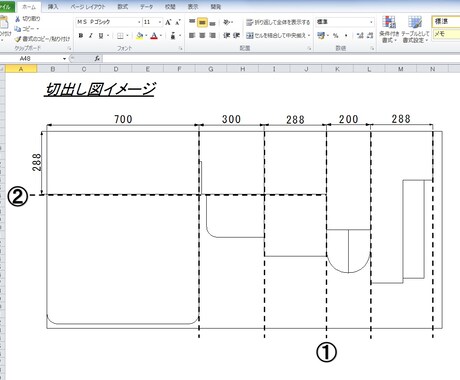
Task: Click the select-all corner of the sheet
Action: [2, 69]
